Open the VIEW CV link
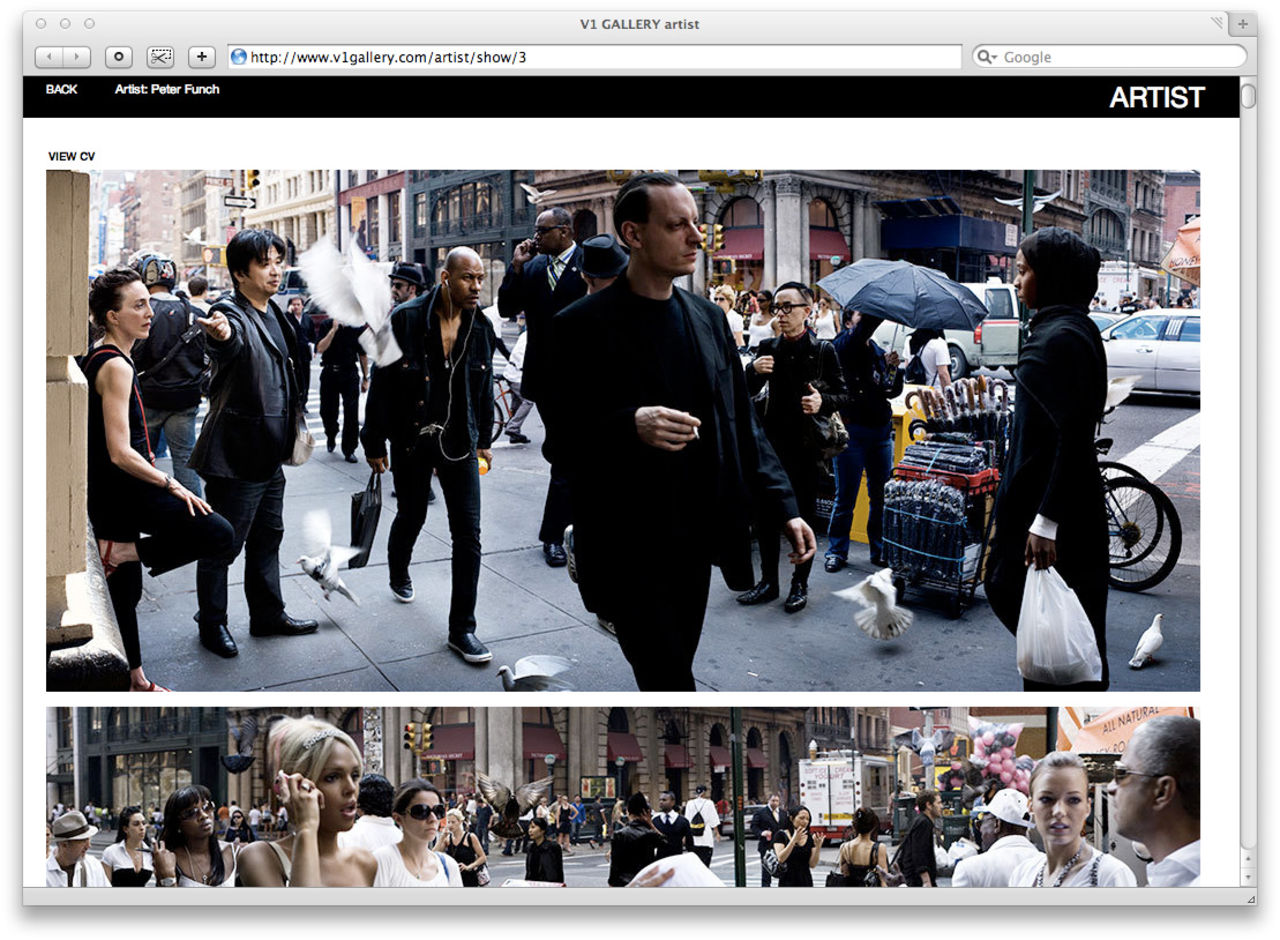 pos(72,156)
